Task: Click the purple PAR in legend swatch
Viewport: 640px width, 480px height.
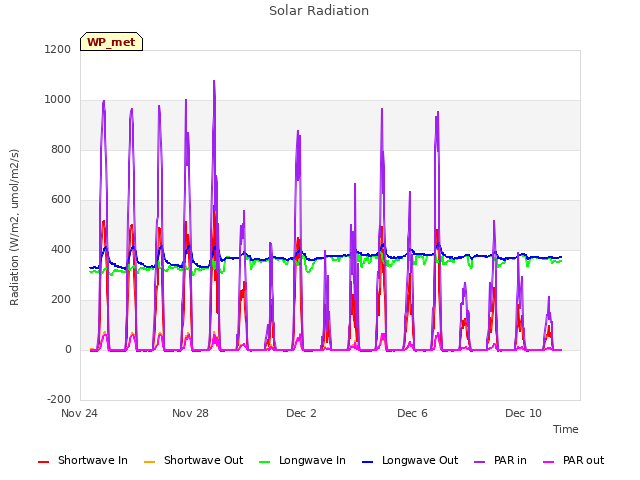Action: 480,462
